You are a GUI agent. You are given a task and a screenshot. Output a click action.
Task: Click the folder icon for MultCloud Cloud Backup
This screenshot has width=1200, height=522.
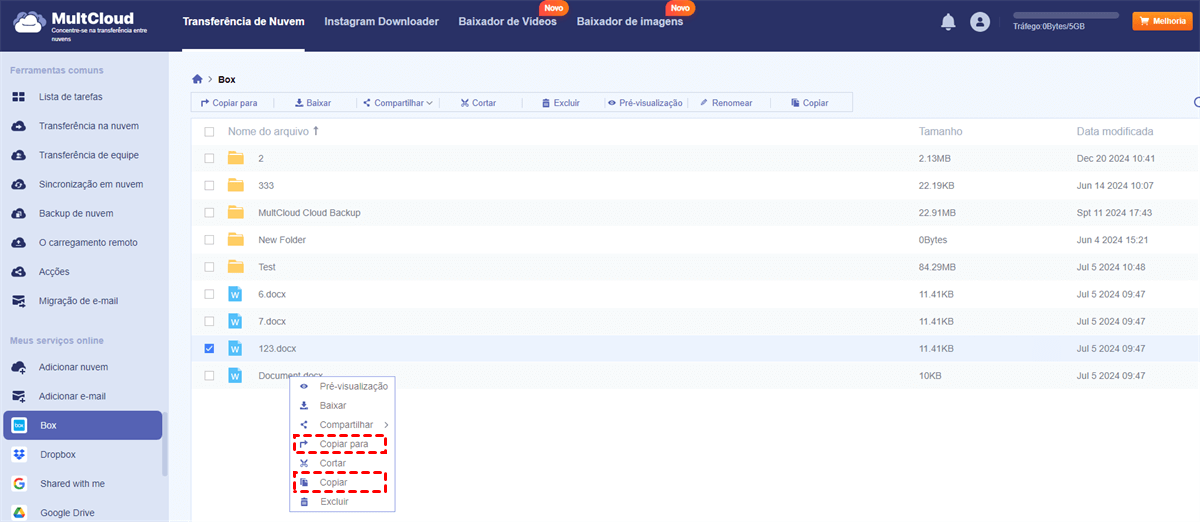tap(236, 212)
